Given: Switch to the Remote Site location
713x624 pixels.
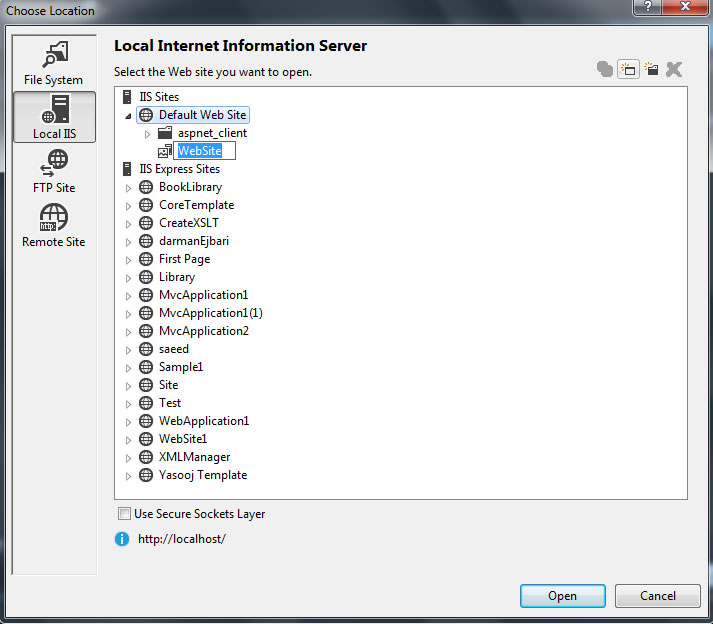Looking at the screenshot, I should click(54, 225).
